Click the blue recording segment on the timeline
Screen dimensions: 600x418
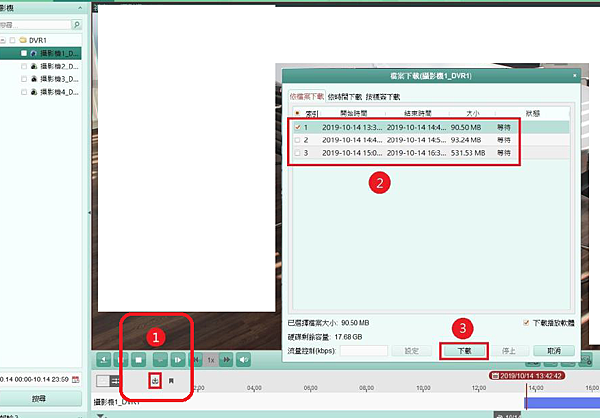(562, 403)
